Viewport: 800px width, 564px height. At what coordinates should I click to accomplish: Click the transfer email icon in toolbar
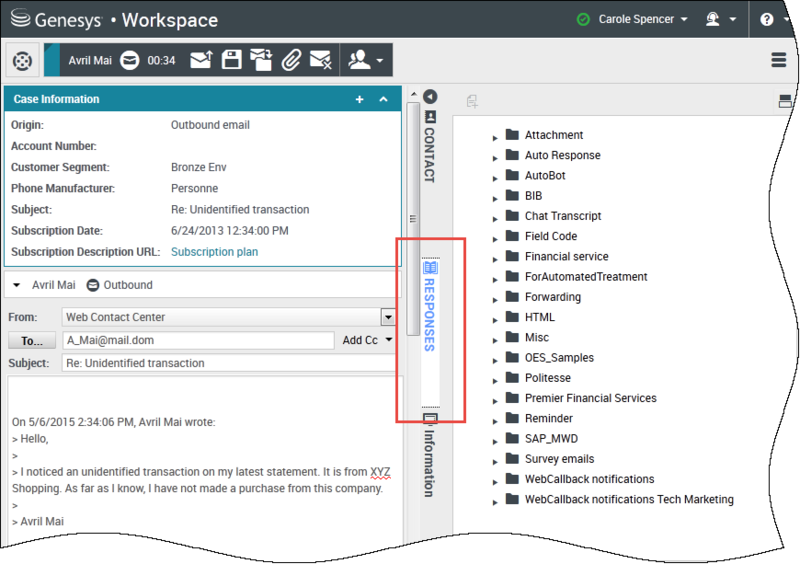click(260, 61)
